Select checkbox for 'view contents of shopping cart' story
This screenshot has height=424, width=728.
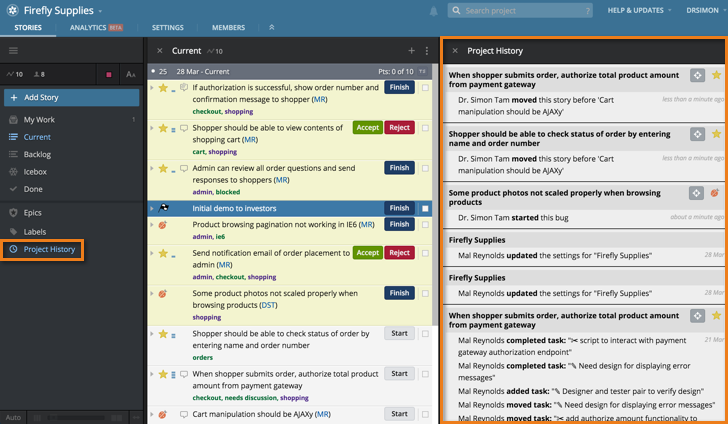tap(425, 128)
